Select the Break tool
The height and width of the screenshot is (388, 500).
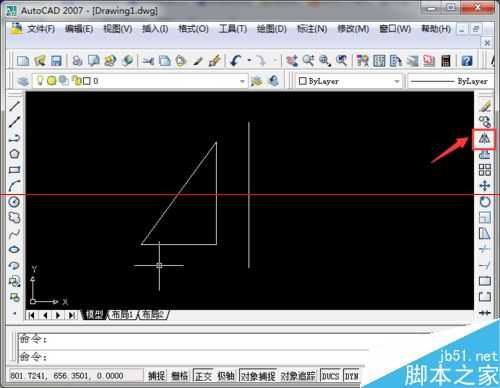click(x=485, y=297)
